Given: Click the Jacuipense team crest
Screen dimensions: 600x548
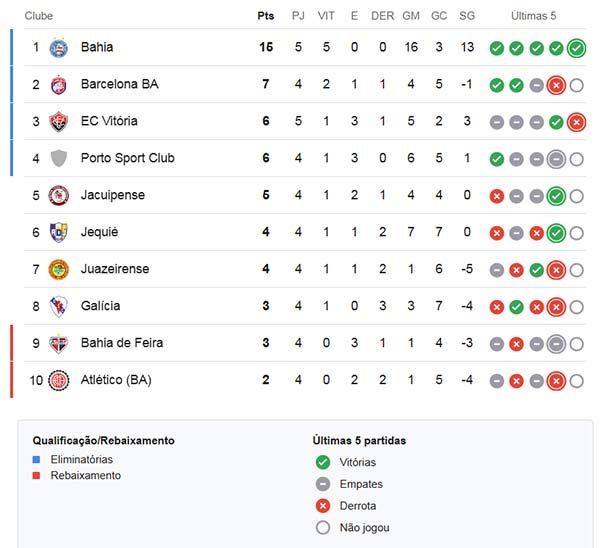Looking at the screenshot, I should pyautogui.click(x=59, y=195).
